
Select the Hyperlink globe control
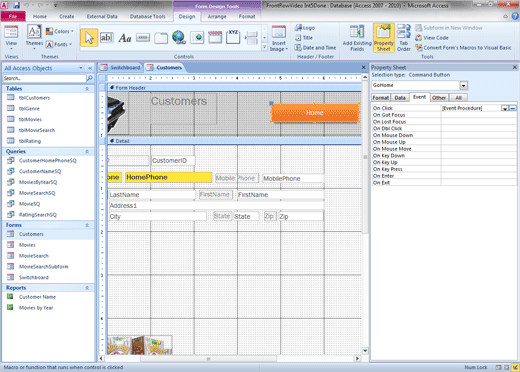tap(179, 38)
